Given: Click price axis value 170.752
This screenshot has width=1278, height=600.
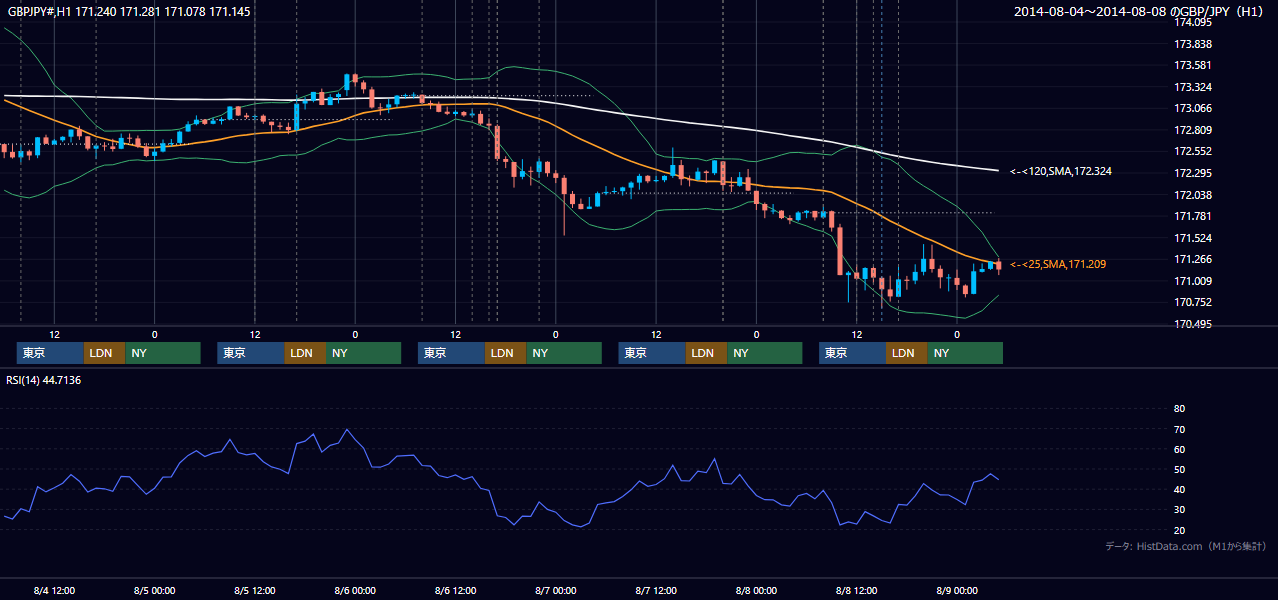Looking at the screenshot, I should [1192, 302].
